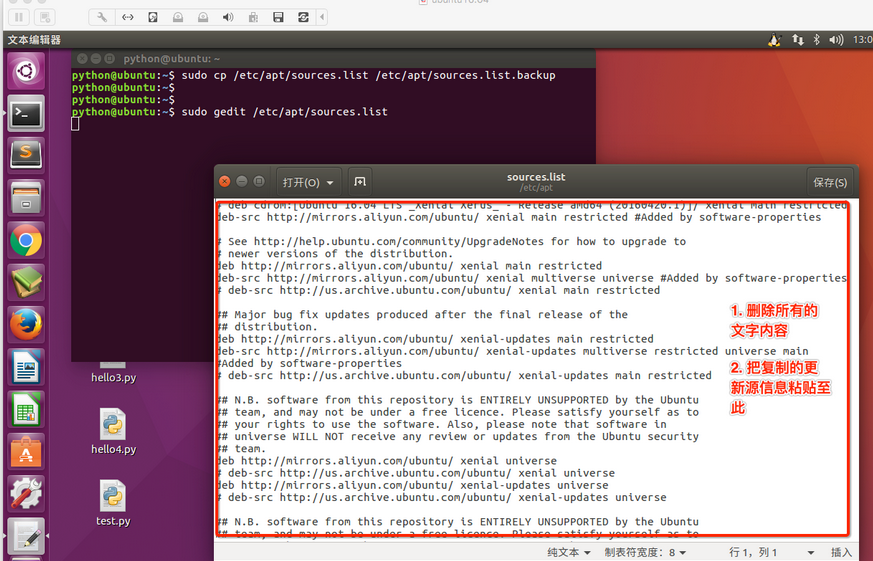Open the 行 1, 列 1 position dropdown
This screenshot has height=561, width=873.
(771, 552)
